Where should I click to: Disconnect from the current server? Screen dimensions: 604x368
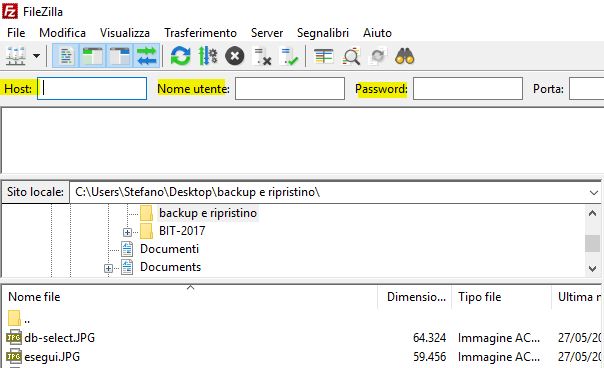(262, 56)
